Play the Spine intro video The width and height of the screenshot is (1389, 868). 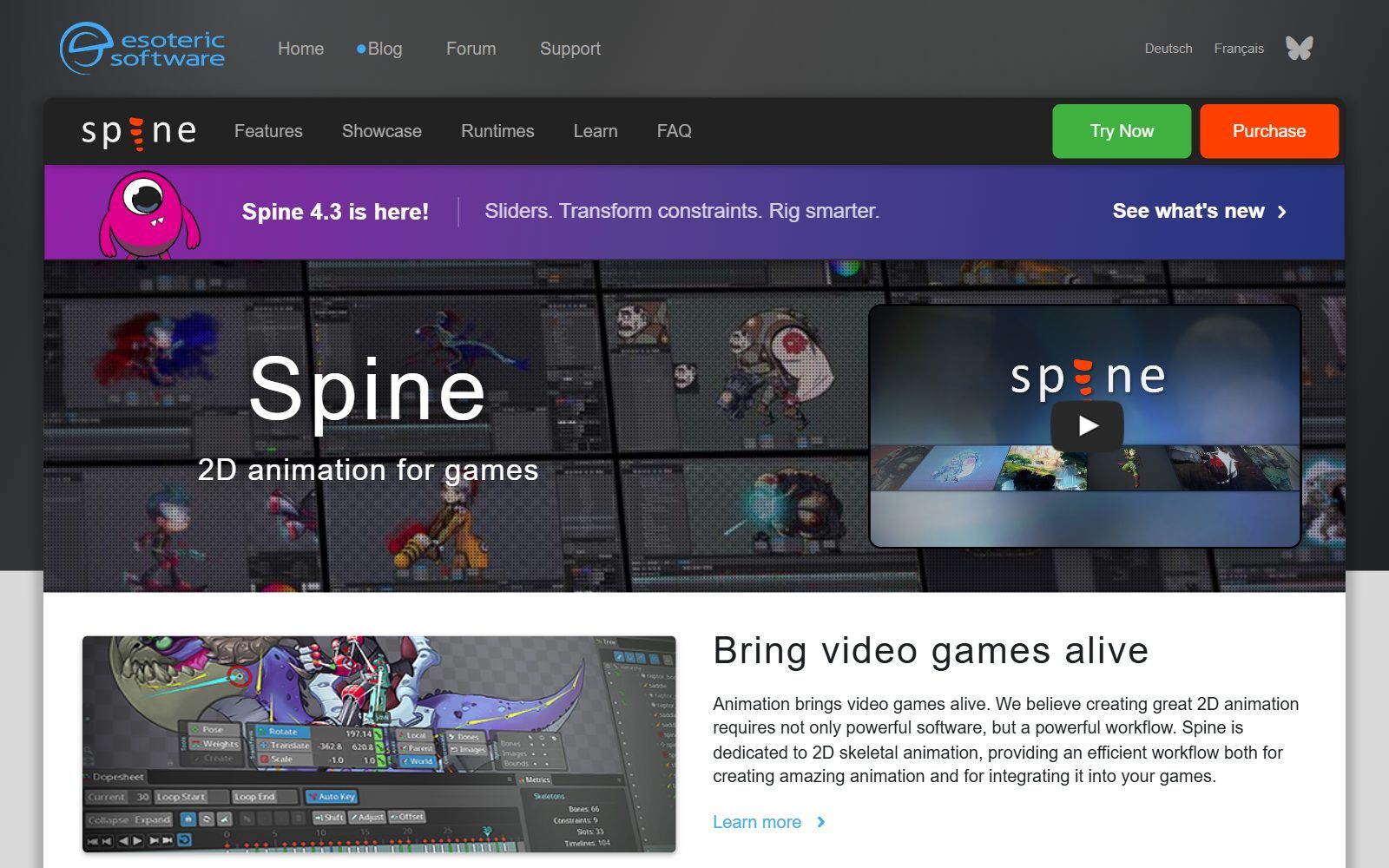pyautogui.click(x=1087, y=425)
